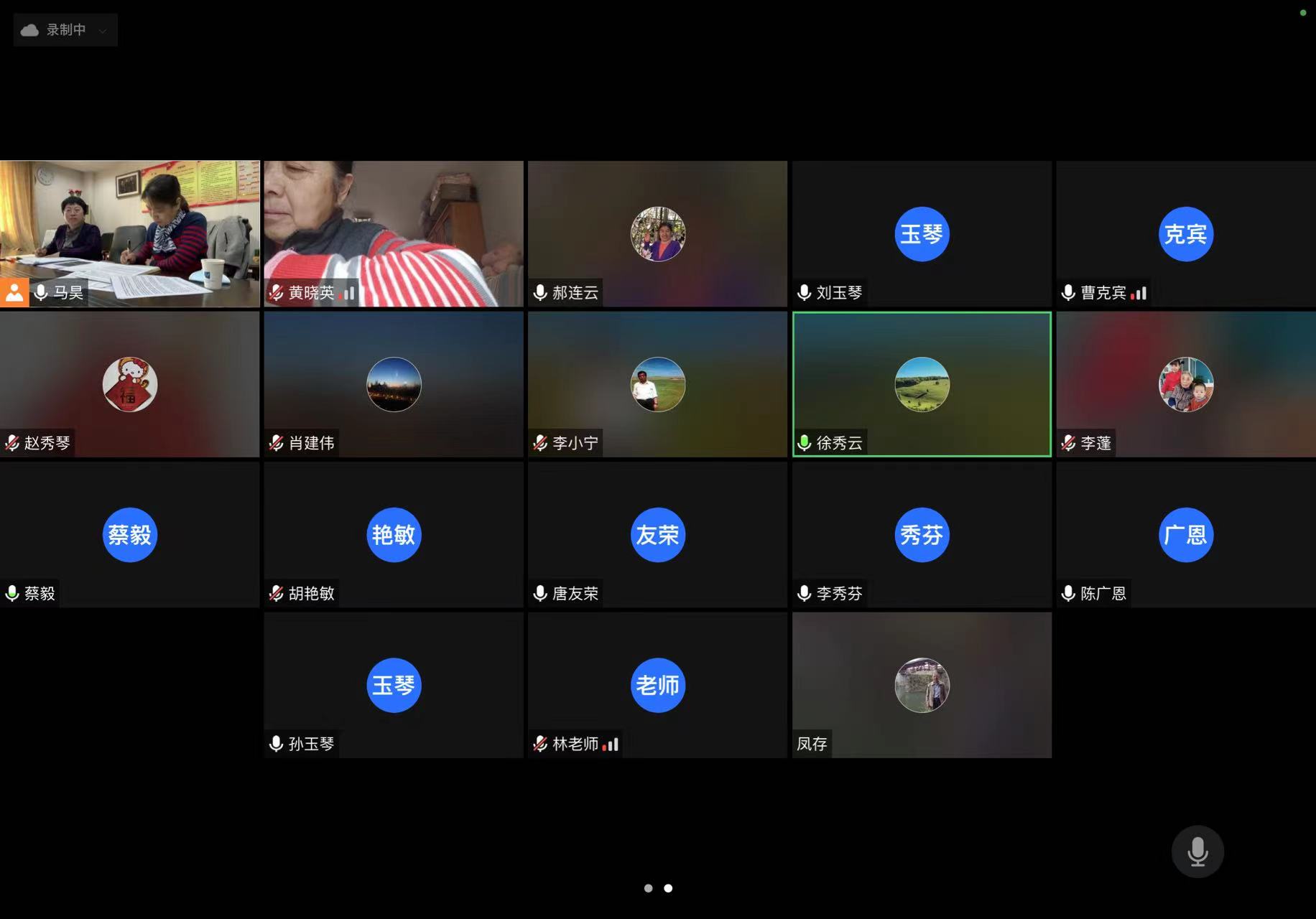Click the 玉琴 avatar of 刘玉琴
This screenshot has height=919, width=1316.
coord(922,234)
